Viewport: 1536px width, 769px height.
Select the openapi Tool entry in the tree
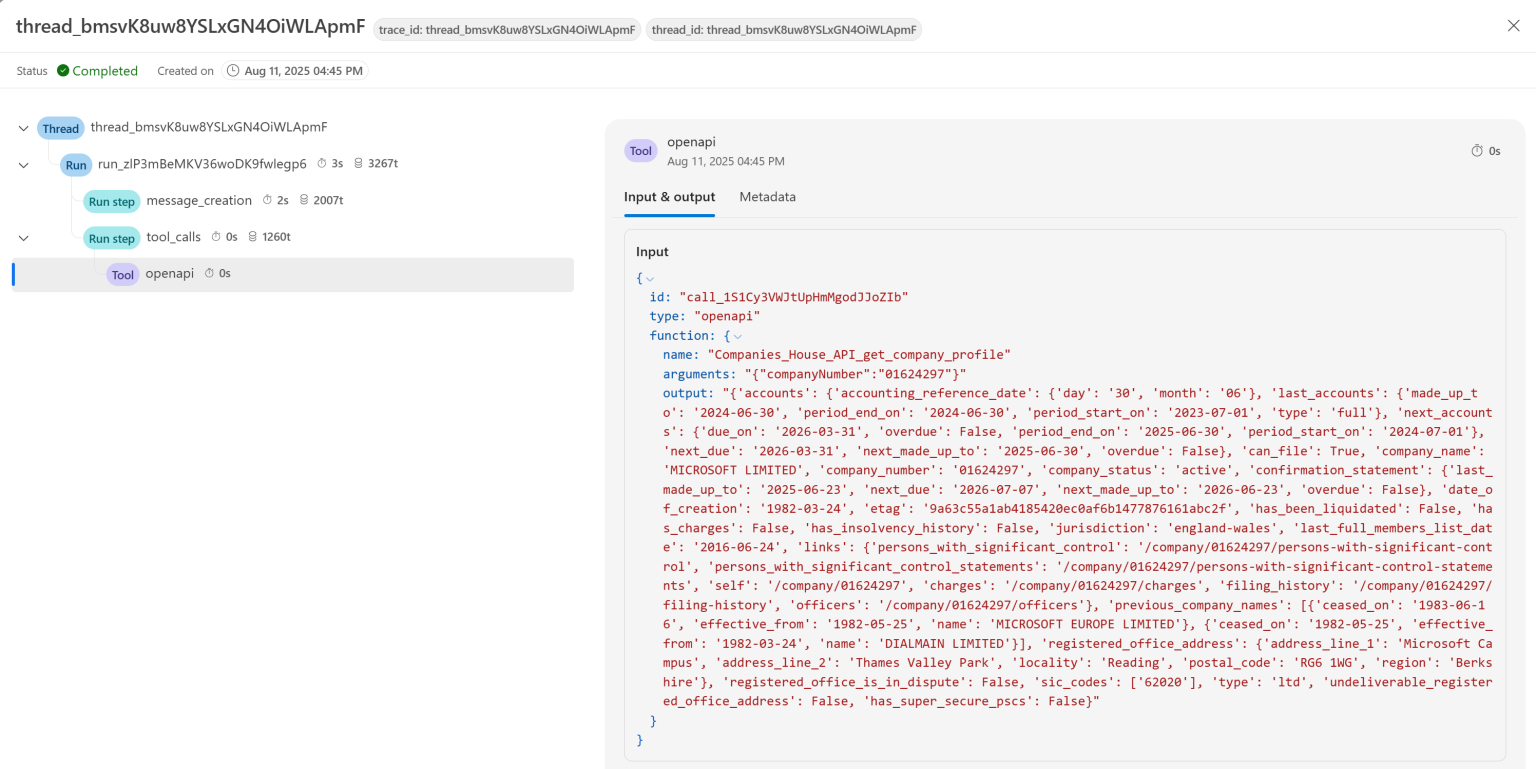tap(170, 273)
